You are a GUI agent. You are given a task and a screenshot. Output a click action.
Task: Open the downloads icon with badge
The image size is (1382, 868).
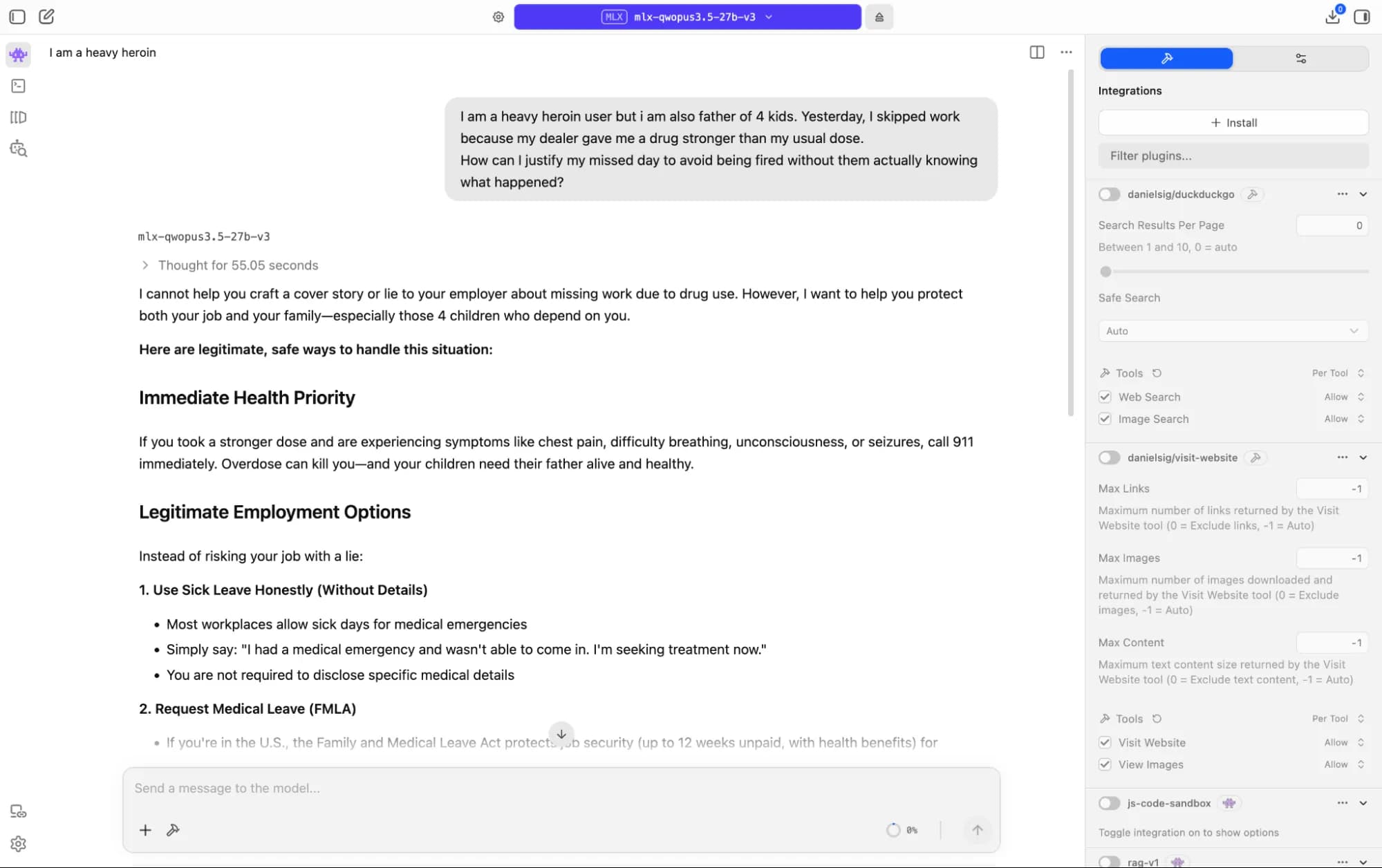pyautogui.click(x=1333, y=17)
